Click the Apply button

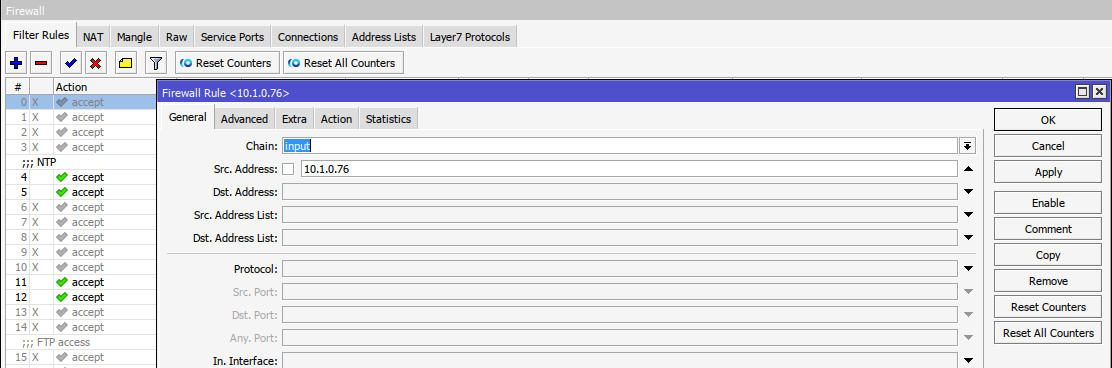click(x=1048, y=172)
